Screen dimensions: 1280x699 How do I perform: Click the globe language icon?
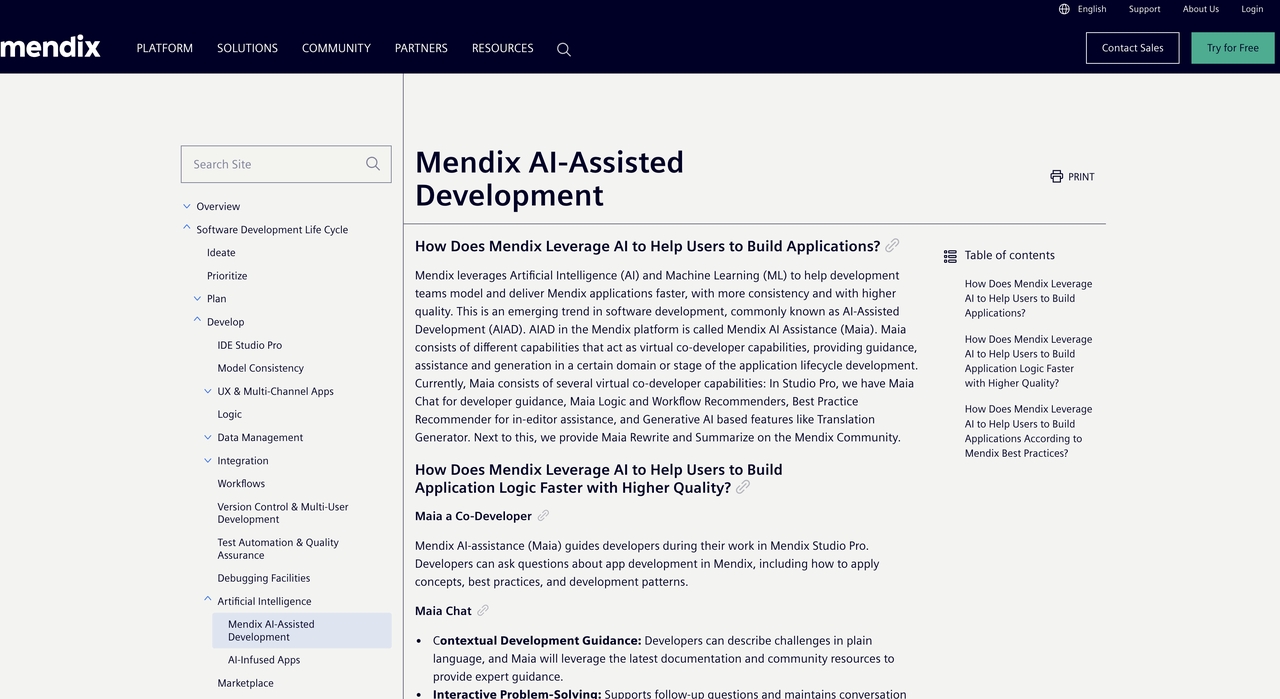click(1064, 9)
